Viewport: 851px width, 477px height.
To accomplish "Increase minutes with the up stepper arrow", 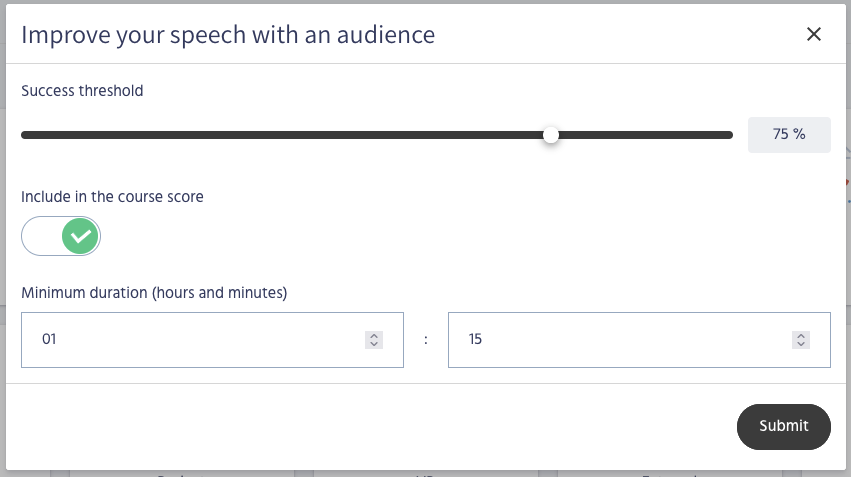I will click(x=800, y=335).
